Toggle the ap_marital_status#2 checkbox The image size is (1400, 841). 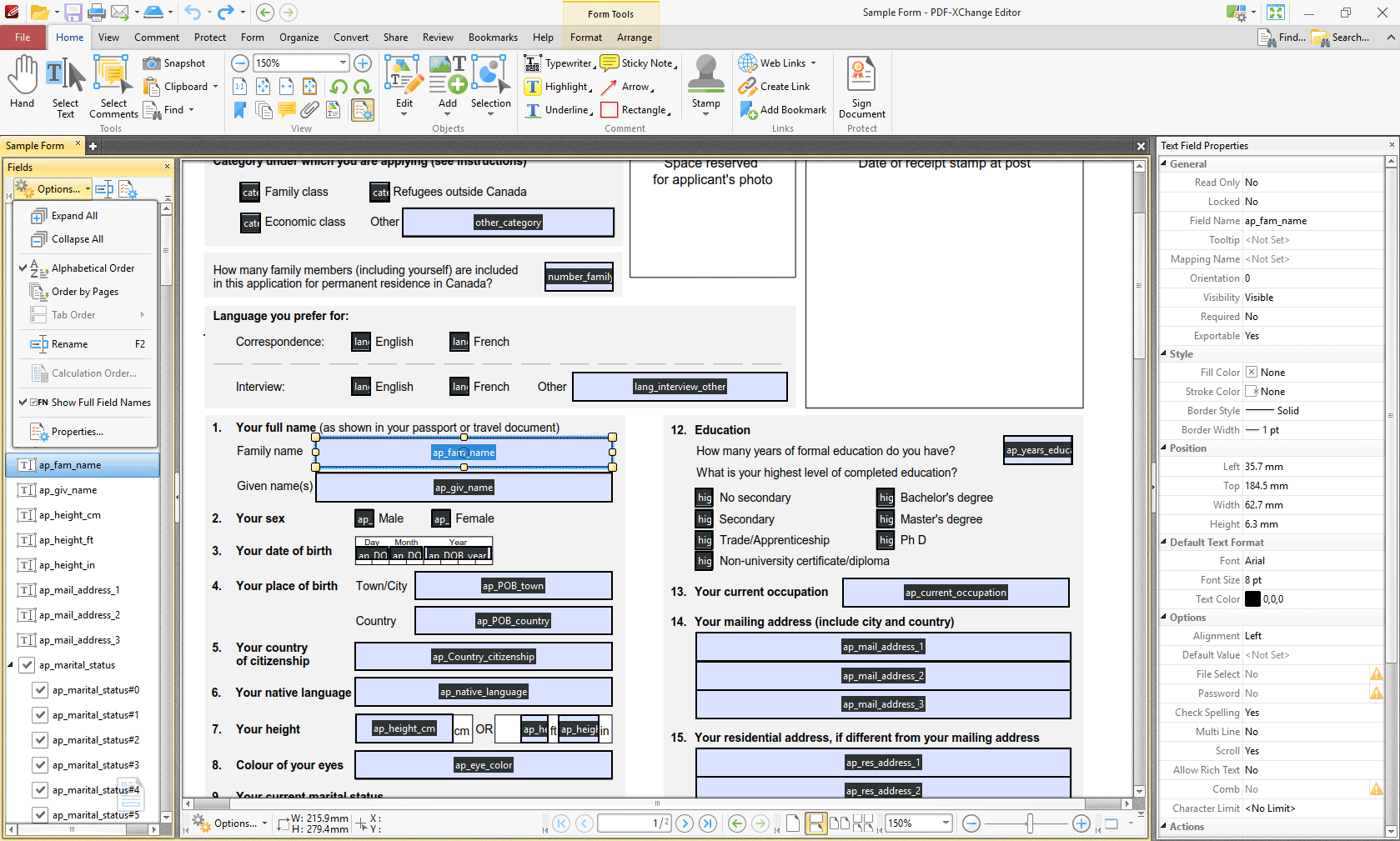click(x=39, y=740)
